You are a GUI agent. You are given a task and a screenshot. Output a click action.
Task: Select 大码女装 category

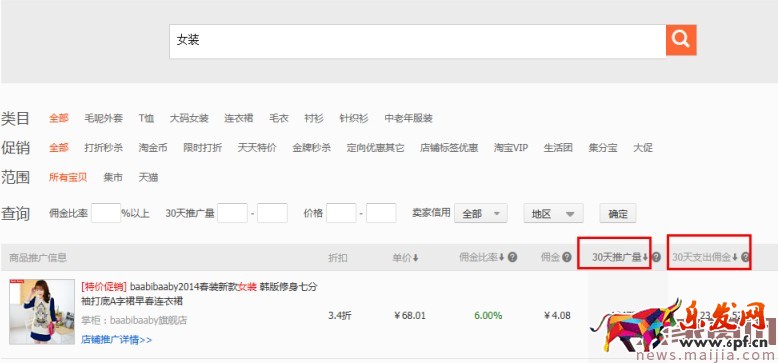(189, 118)
